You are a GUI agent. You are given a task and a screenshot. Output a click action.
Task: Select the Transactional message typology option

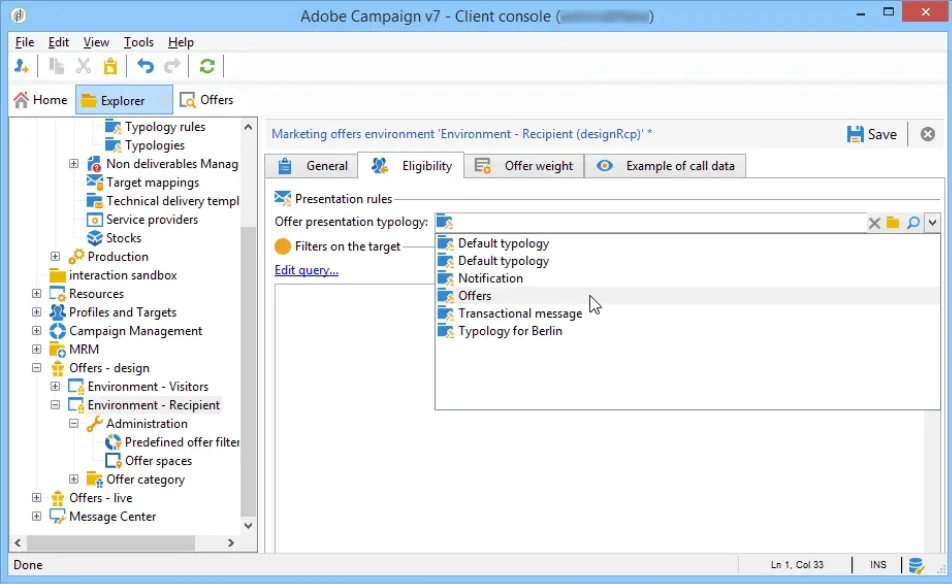[687, 314]
